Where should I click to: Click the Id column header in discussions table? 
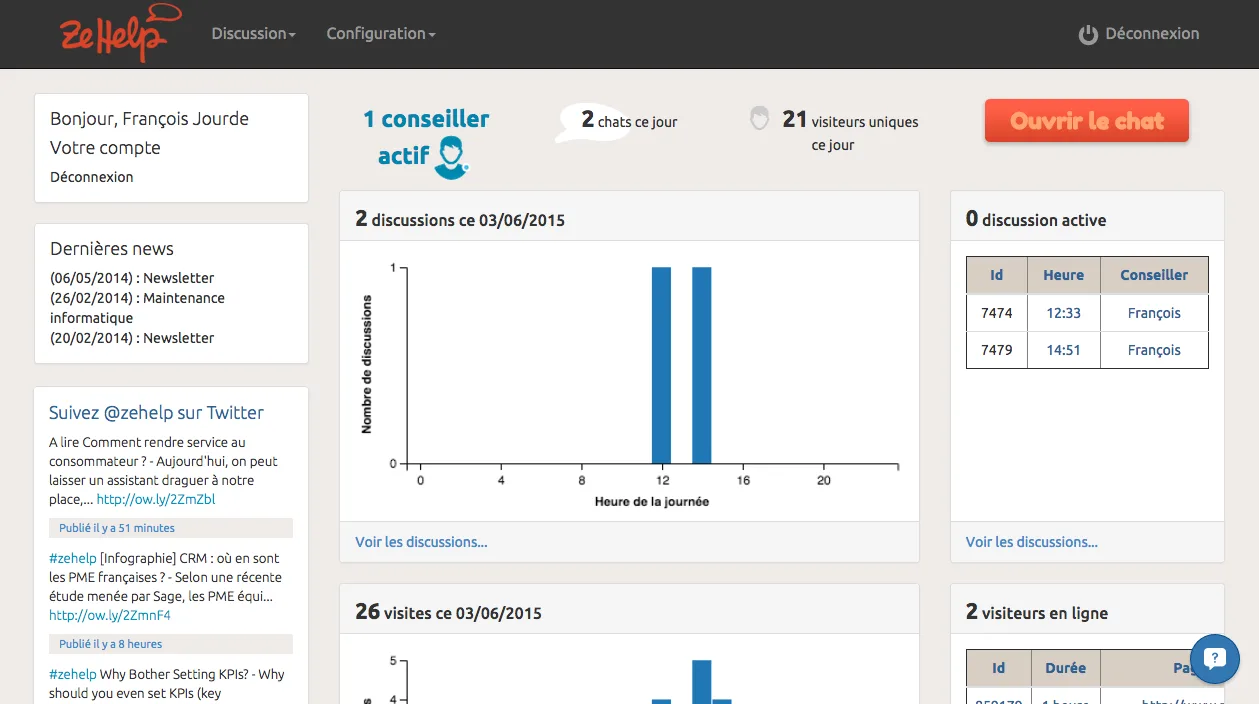pos(997,275)
